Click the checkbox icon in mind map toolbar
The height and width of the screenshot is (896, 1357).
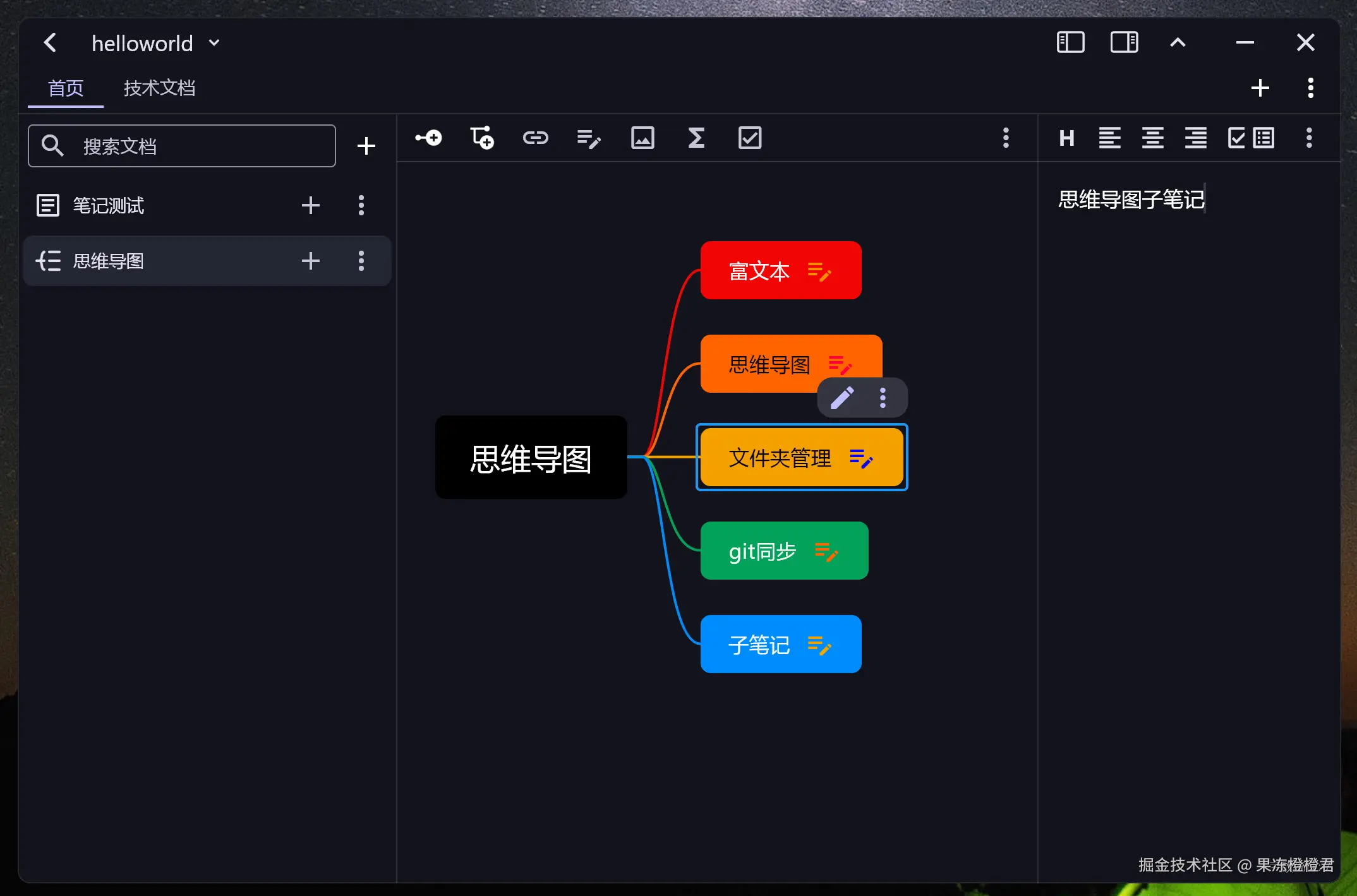[750, 138]
